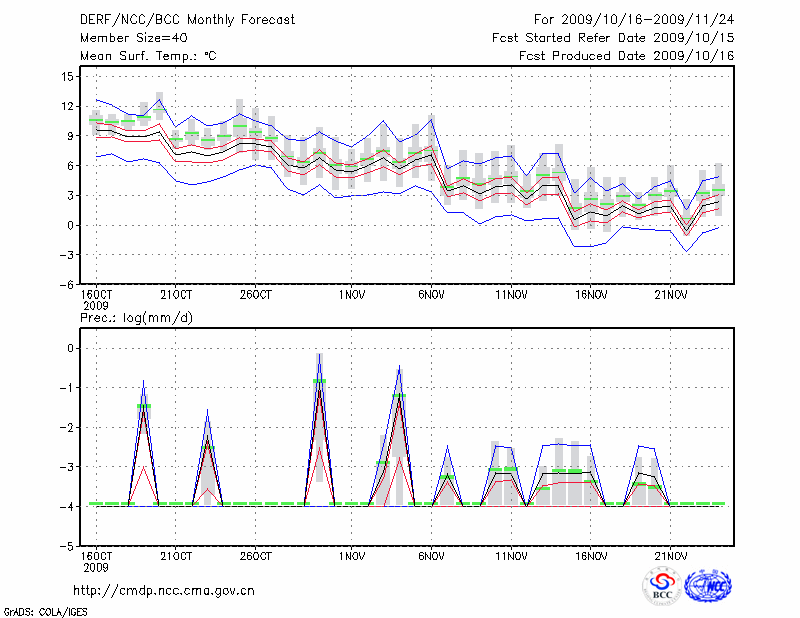800x618 pixels.
Task: Select 1NOV on the precipitation chart axis
Action: point(351,555)
